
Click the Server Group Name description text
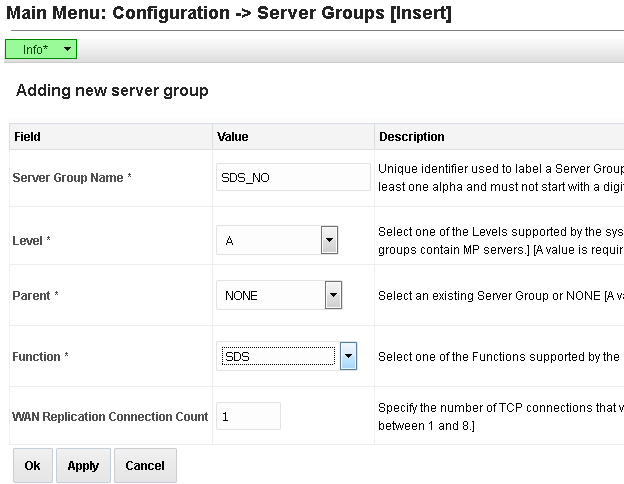500,177
